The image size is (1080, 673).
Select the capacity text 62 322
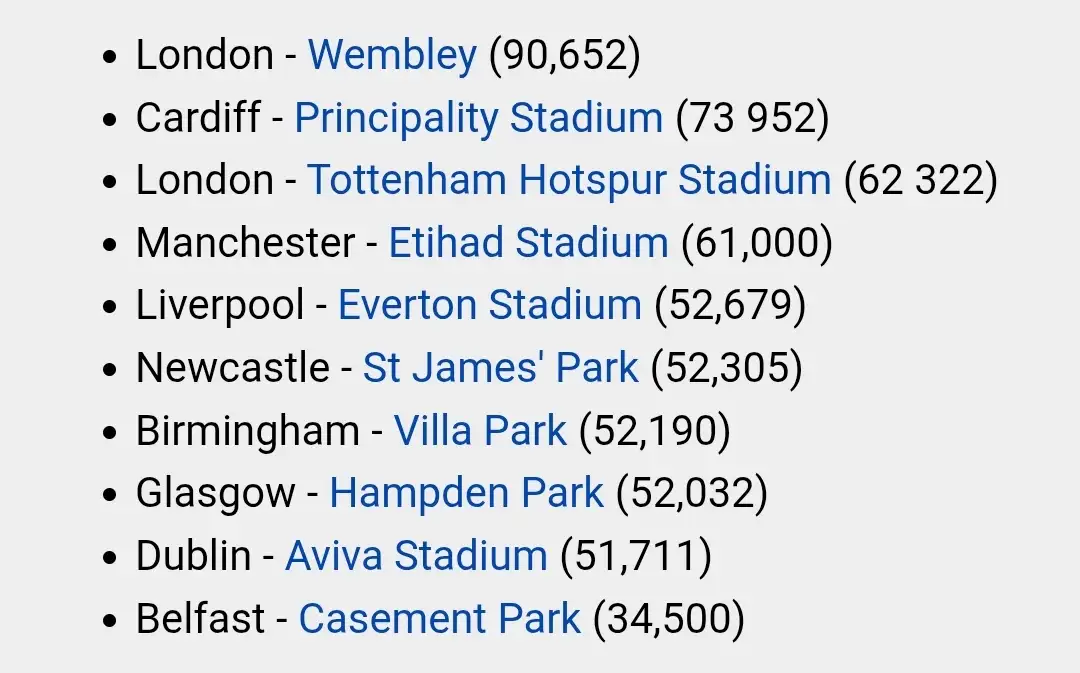(x=921, y=180)
